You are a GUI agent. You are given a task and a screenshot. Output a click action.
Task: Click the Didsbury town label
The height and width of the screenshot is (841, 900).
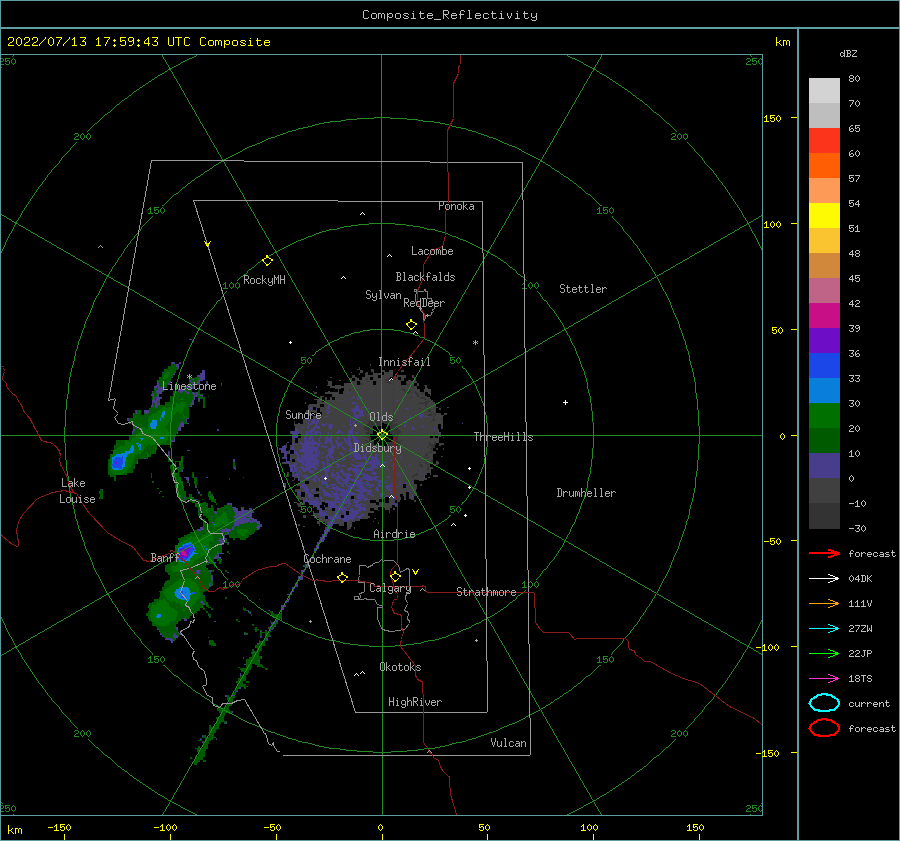pos(377,448)
